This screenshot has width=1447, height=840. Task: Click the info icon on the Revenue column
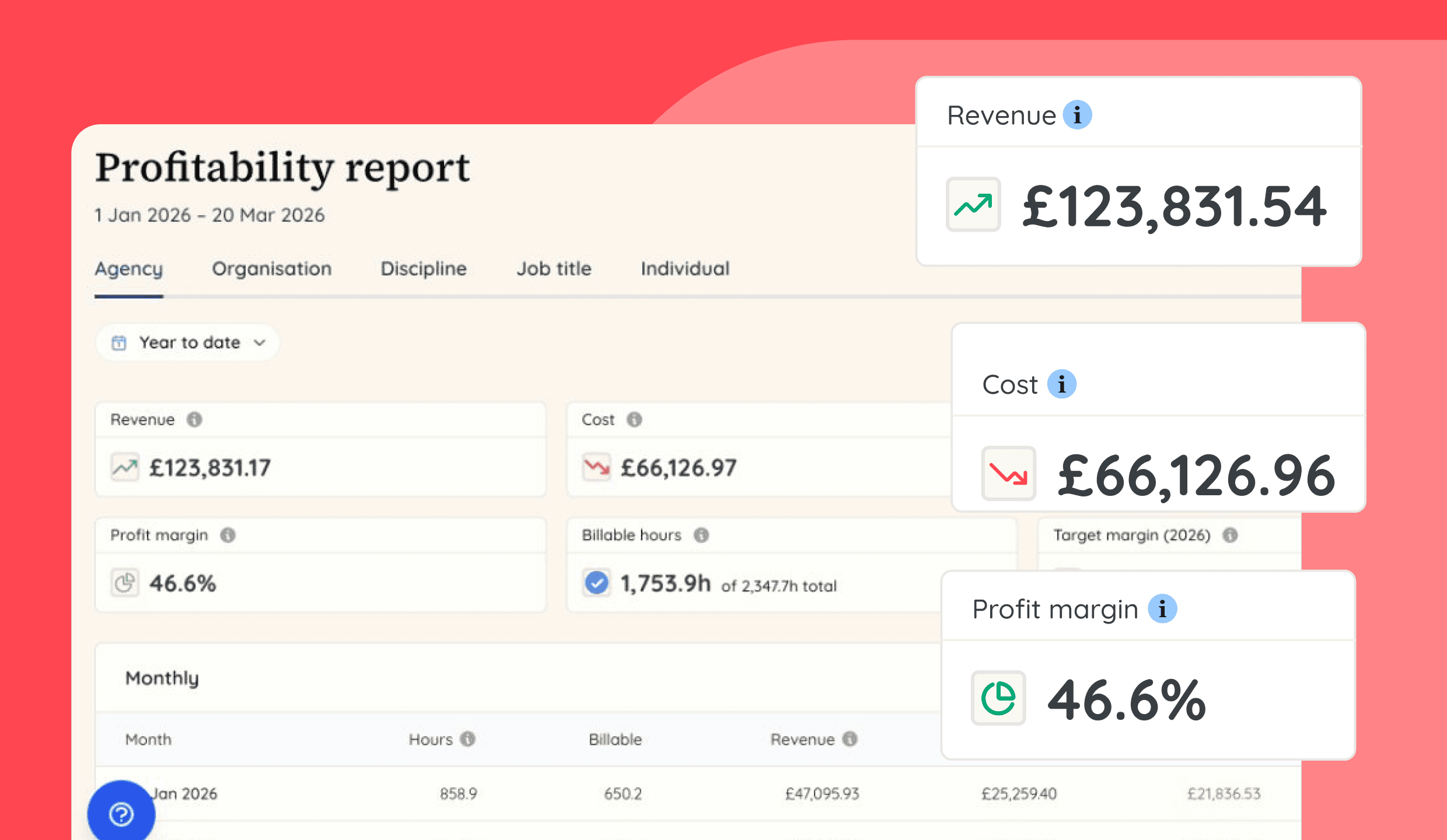click(849, 739)
